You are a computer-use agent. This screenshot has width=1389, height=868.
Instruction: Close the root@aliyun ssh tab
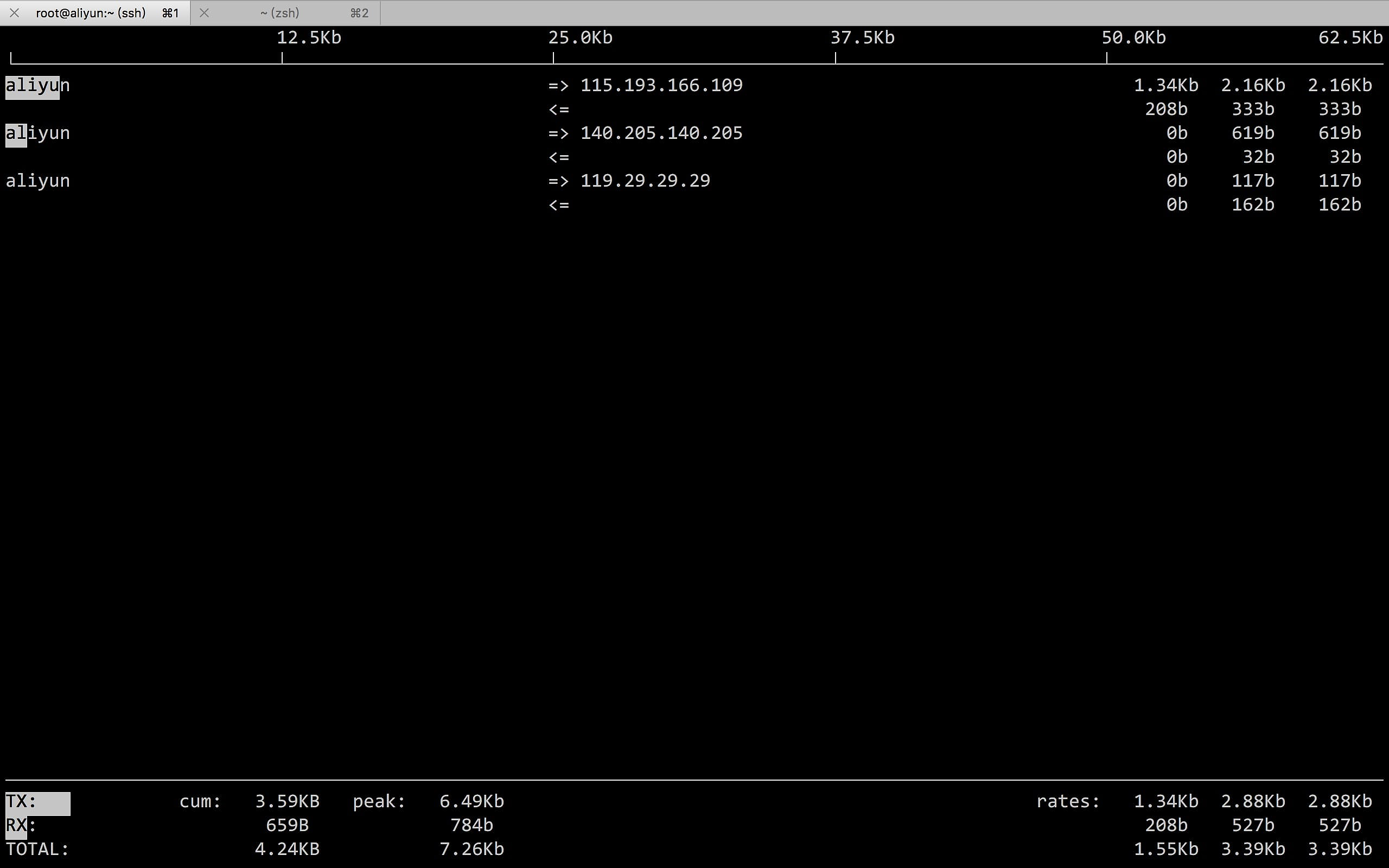(x=14, y=12)
